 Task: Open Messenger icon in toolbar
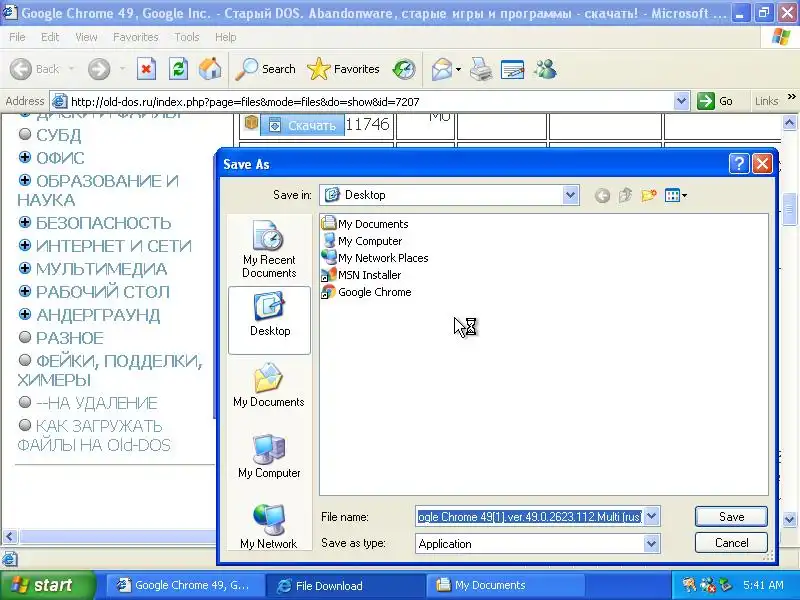(x=545, y=69)
